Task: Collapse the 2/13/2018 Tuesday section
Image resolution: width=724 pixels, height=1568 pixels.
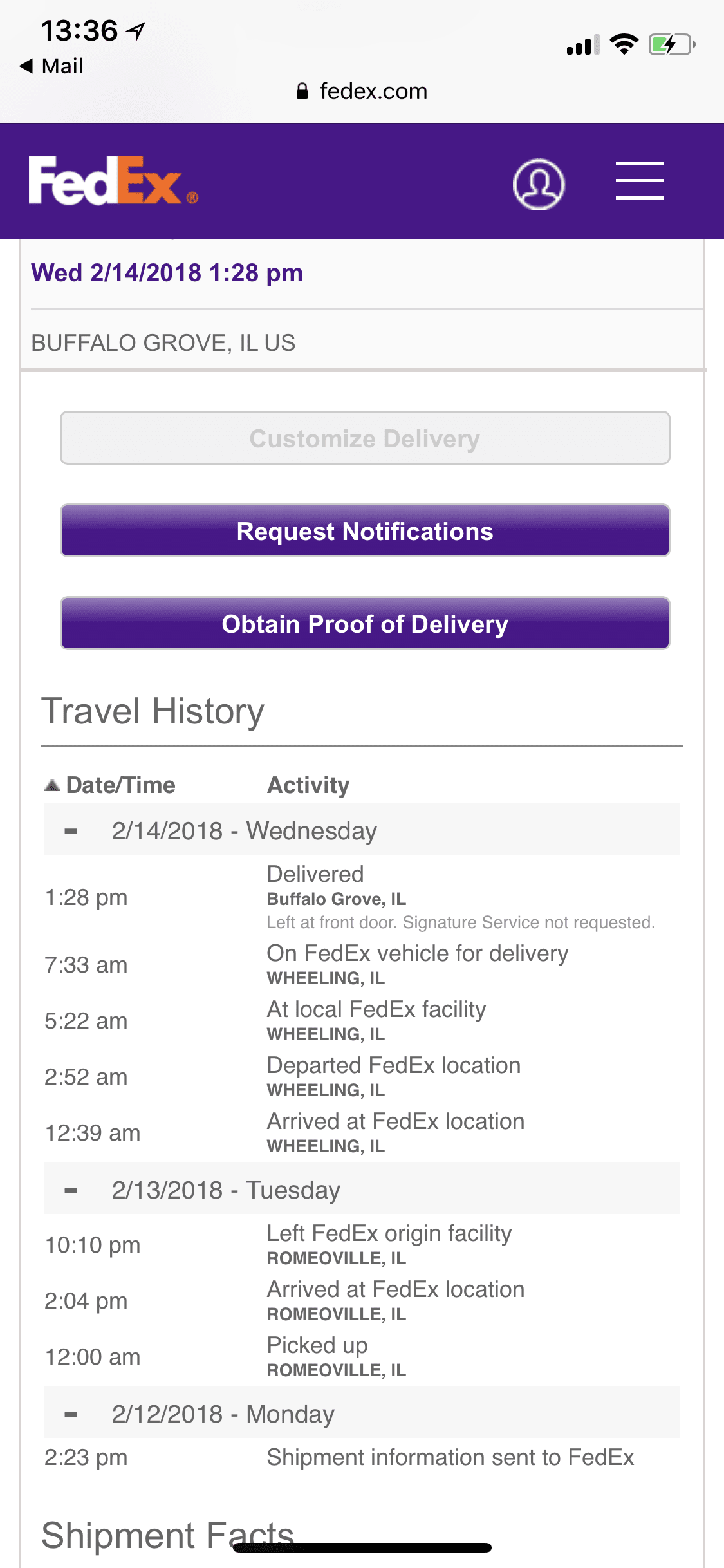Action: (71, 1190)
